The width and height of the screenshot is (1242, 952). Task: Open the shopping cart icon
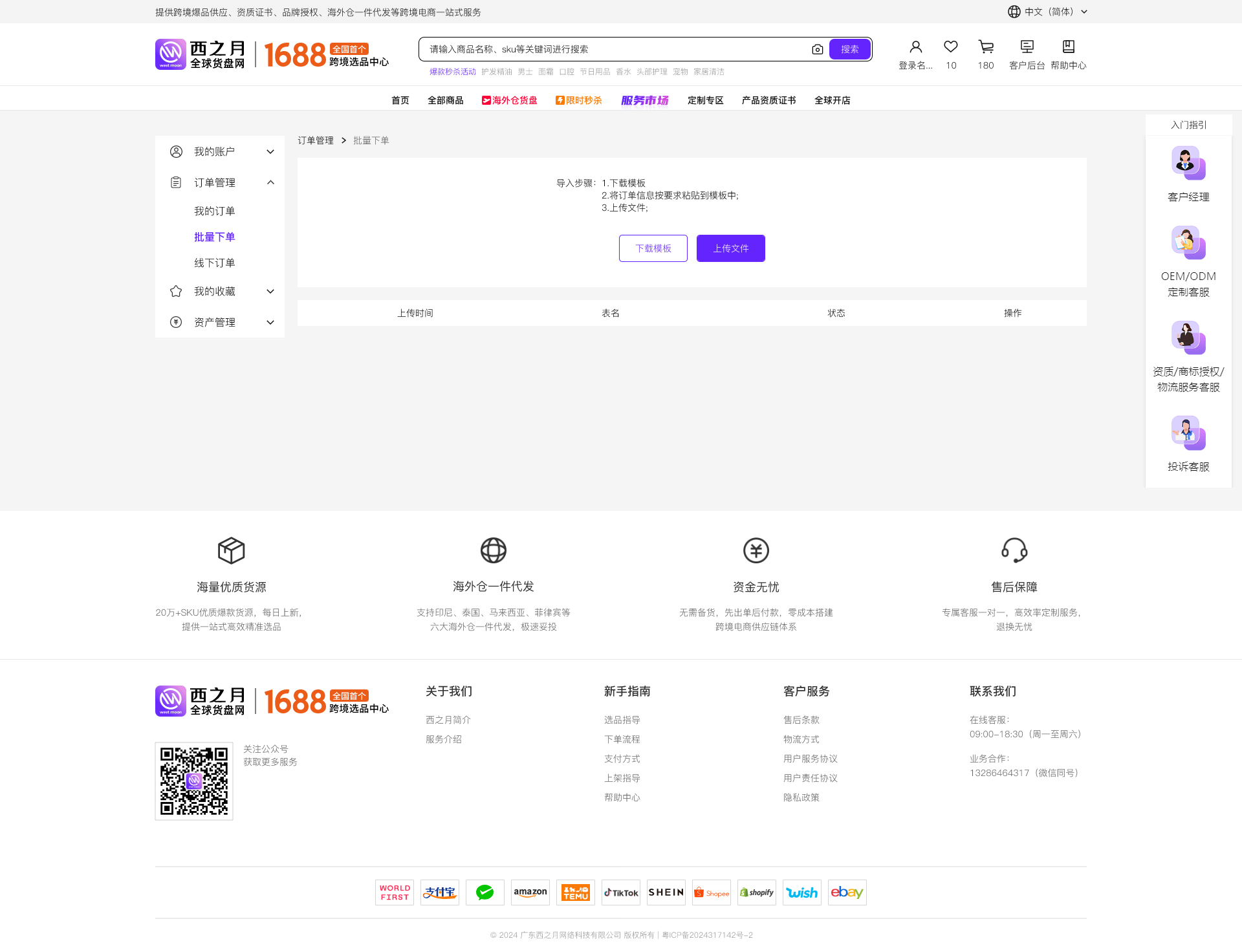pos(986,47)
